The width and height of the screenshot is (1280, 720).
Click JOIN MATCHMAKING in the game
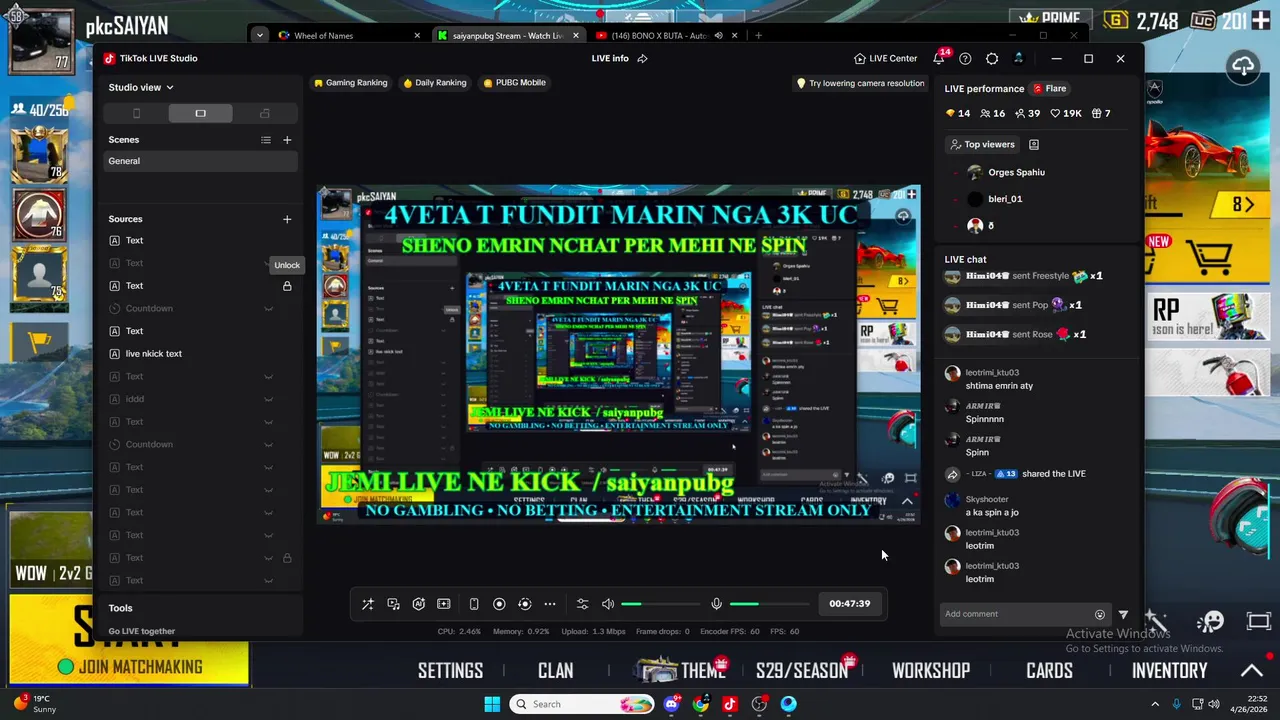pos(130,667)
